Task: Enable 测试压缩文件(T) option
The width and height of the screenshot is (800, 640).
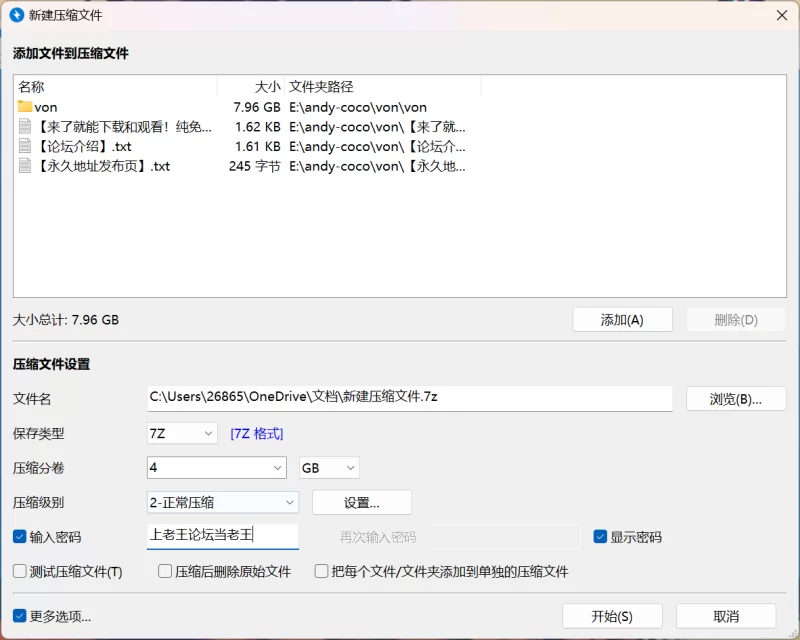Action: click(x=20, y=572)
